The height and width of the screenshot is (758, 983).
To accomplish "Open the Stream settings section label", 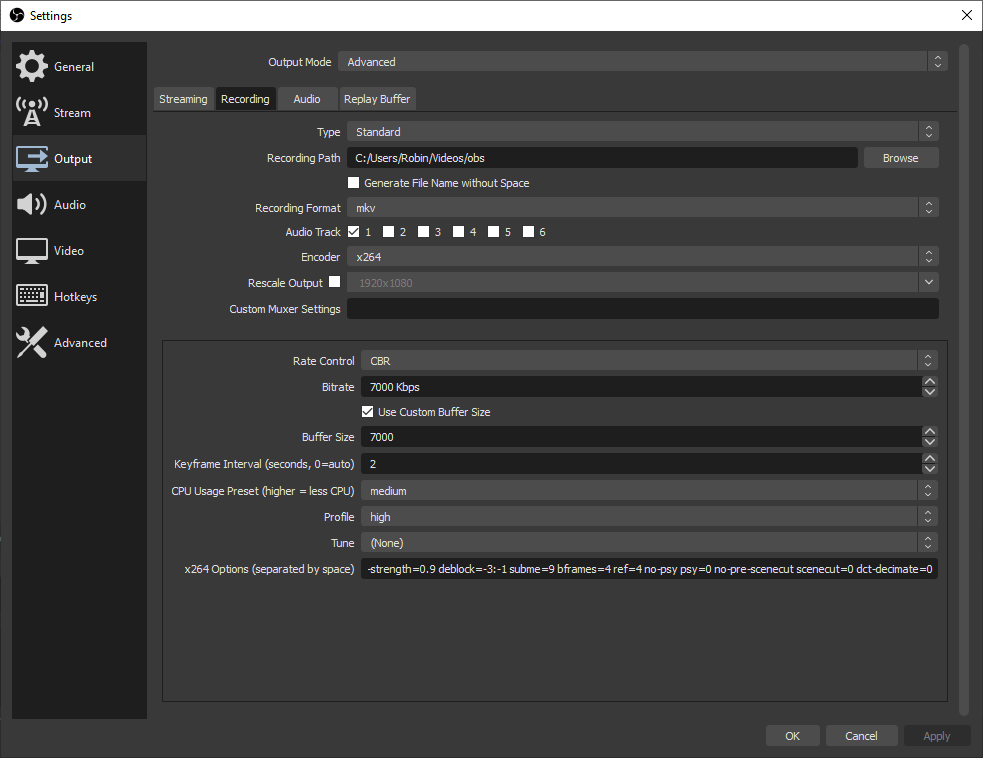I will pos(72,113).
